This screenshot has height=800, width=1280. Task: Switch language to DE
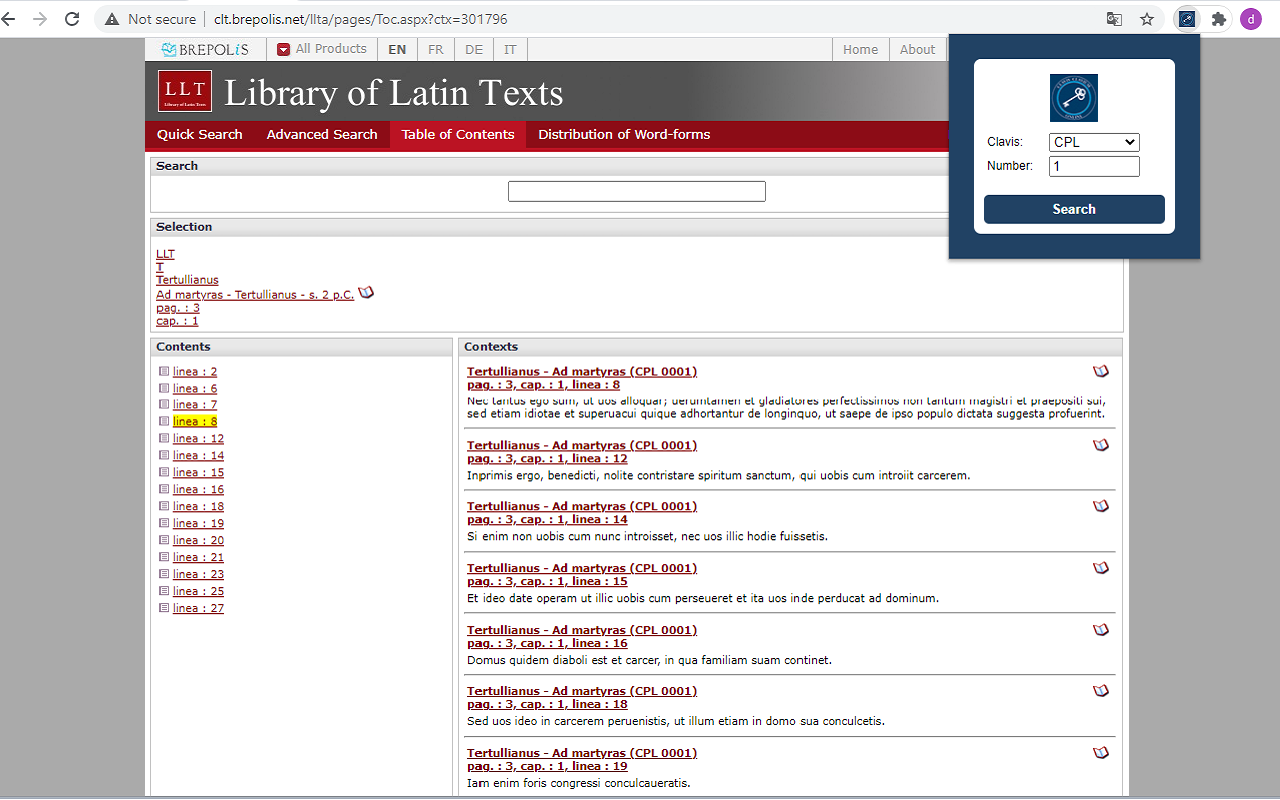(x=474, y=49)
